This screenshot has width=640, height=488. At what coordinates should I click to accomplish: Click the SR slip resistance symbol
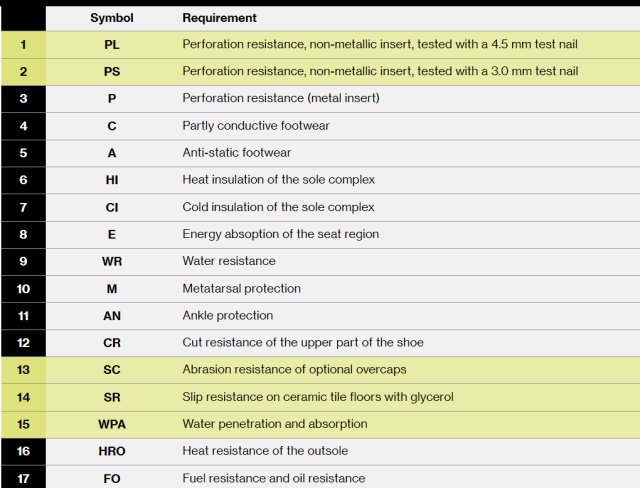[x=112, y=397]
